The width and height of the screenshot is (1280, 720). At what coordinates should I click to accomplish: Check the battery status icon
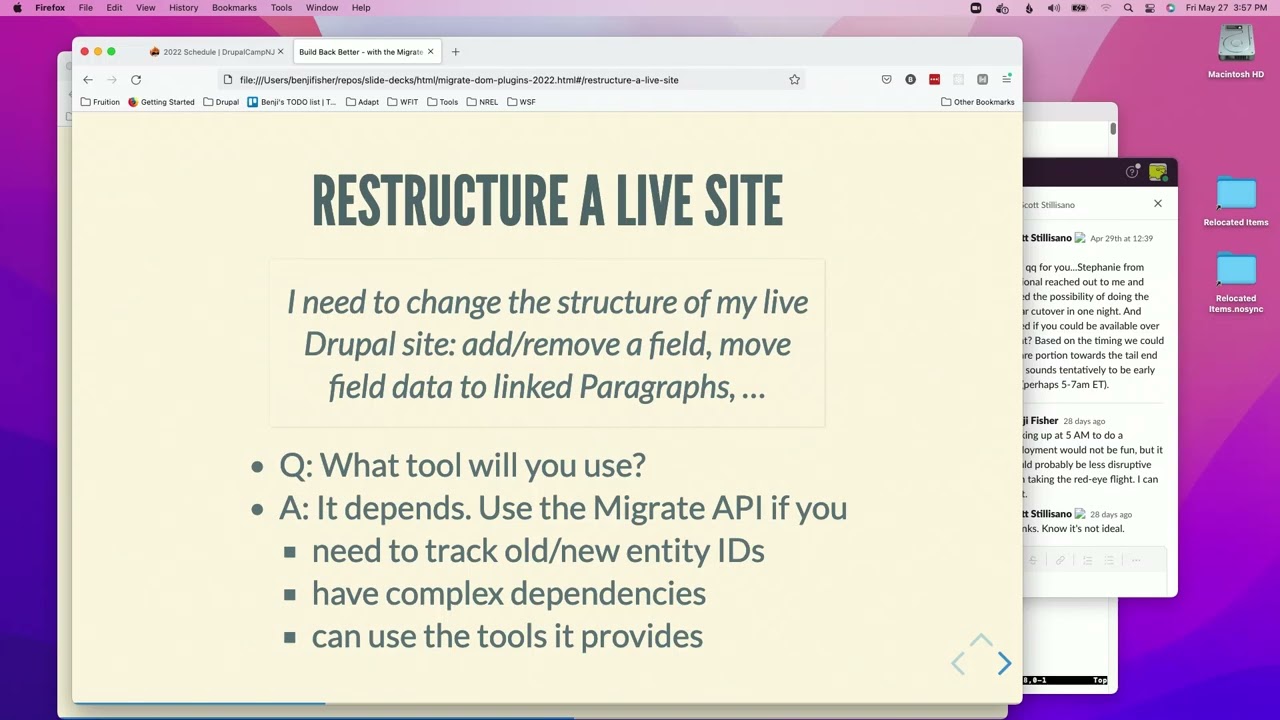(x=1080, y=8)
